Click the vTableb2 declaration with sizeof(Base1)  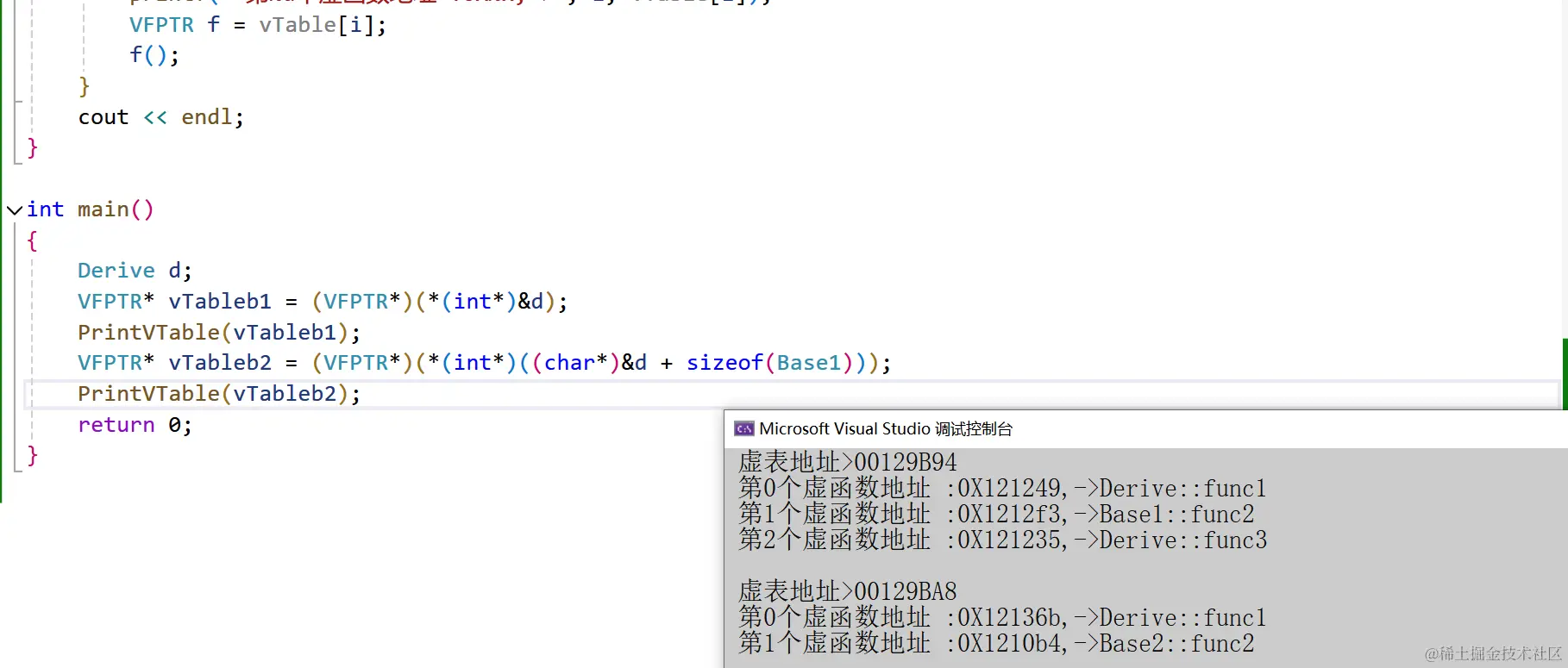(x=484, y=363)
